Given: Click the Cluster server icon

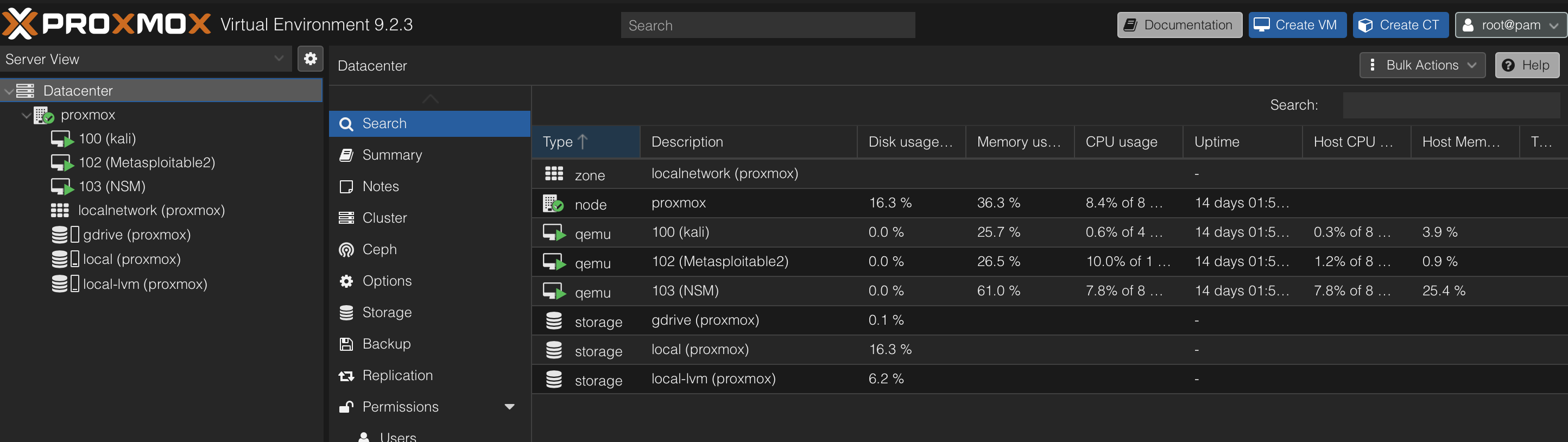Looking at the screenshot, I should pyautogui.click(x=346, y=218).
